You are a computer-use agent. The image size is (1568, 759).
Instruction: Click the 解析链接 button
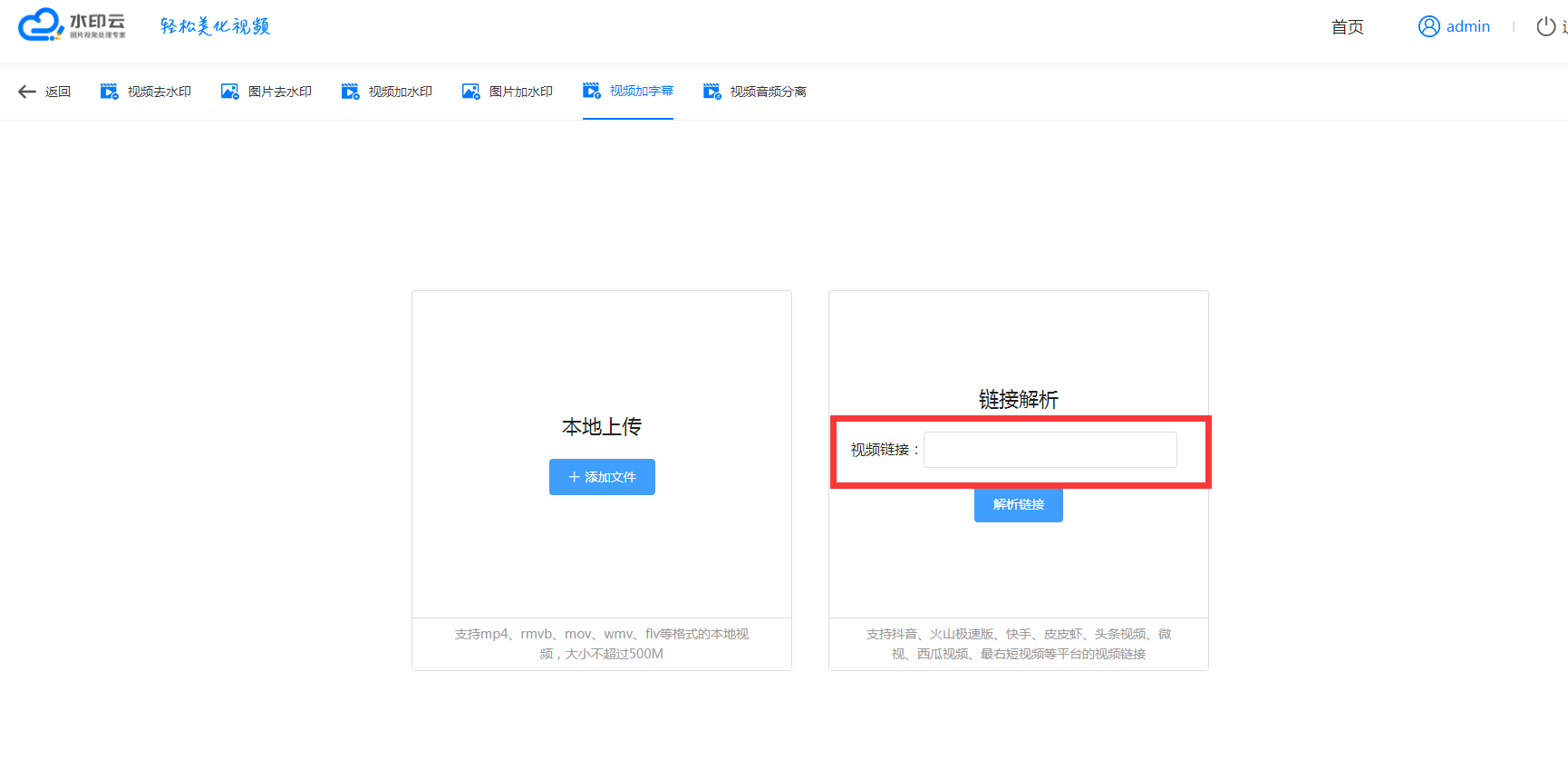[1019, 504]
